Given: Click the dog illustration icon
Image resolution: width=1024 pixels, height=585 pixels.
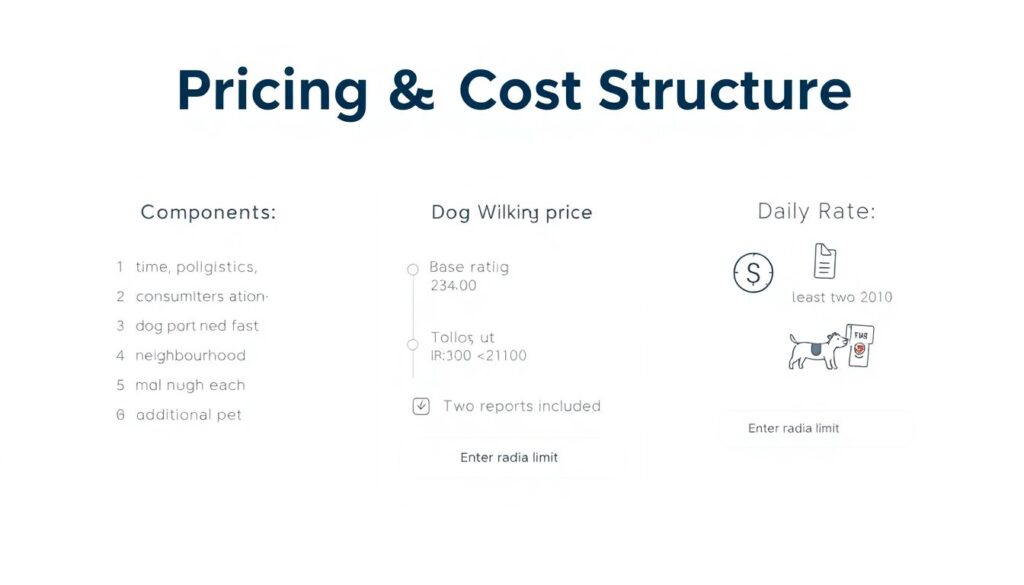Looking at the screenshot, I should pyautogui.click(x=815, y=350).
